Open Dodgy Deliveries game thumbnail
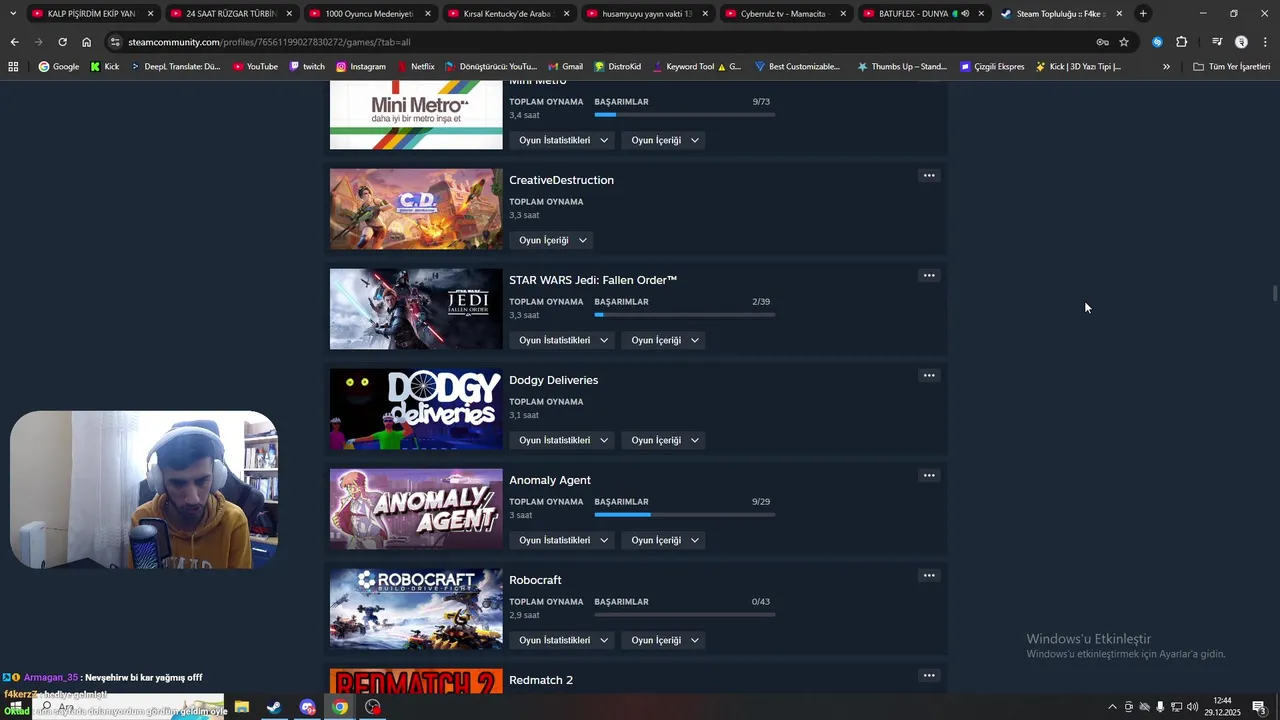 click(416, 409)
